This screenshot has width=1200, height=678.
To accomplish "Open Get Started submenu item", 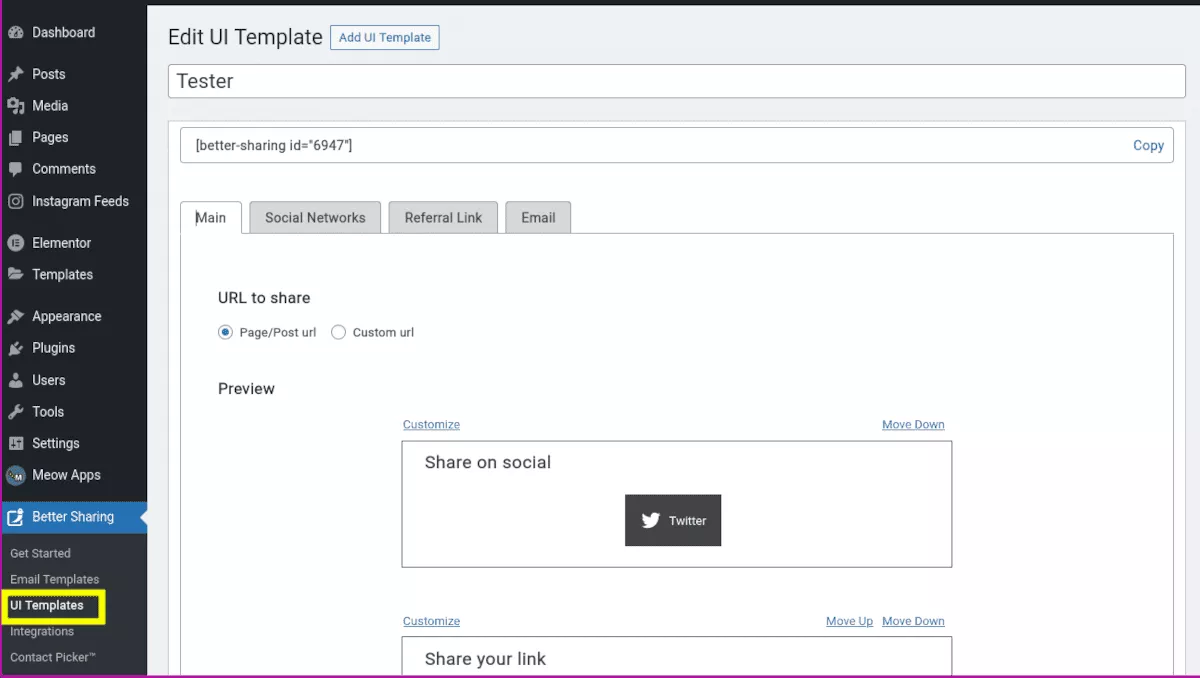I will [x=41, y=553].
